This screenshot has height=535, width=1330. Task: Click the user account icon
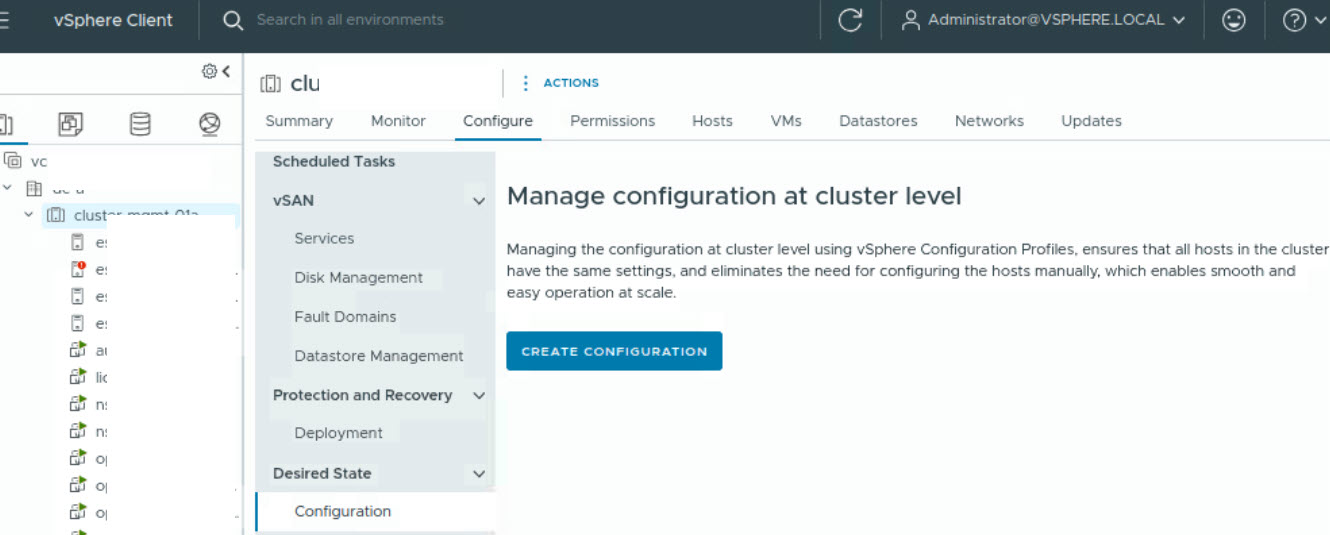(910, 20)
